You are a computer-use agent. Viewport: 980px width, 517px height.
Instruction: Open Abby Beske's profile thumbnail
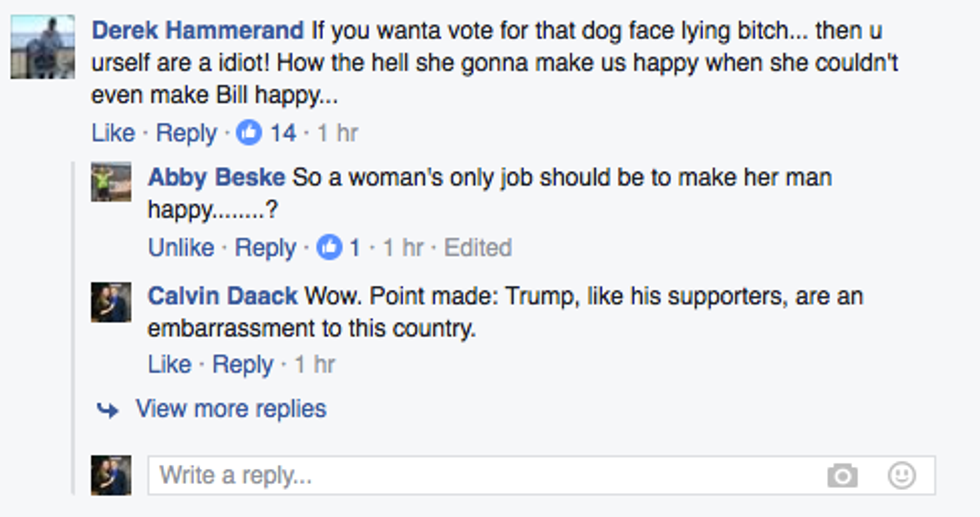click(111, 182)
